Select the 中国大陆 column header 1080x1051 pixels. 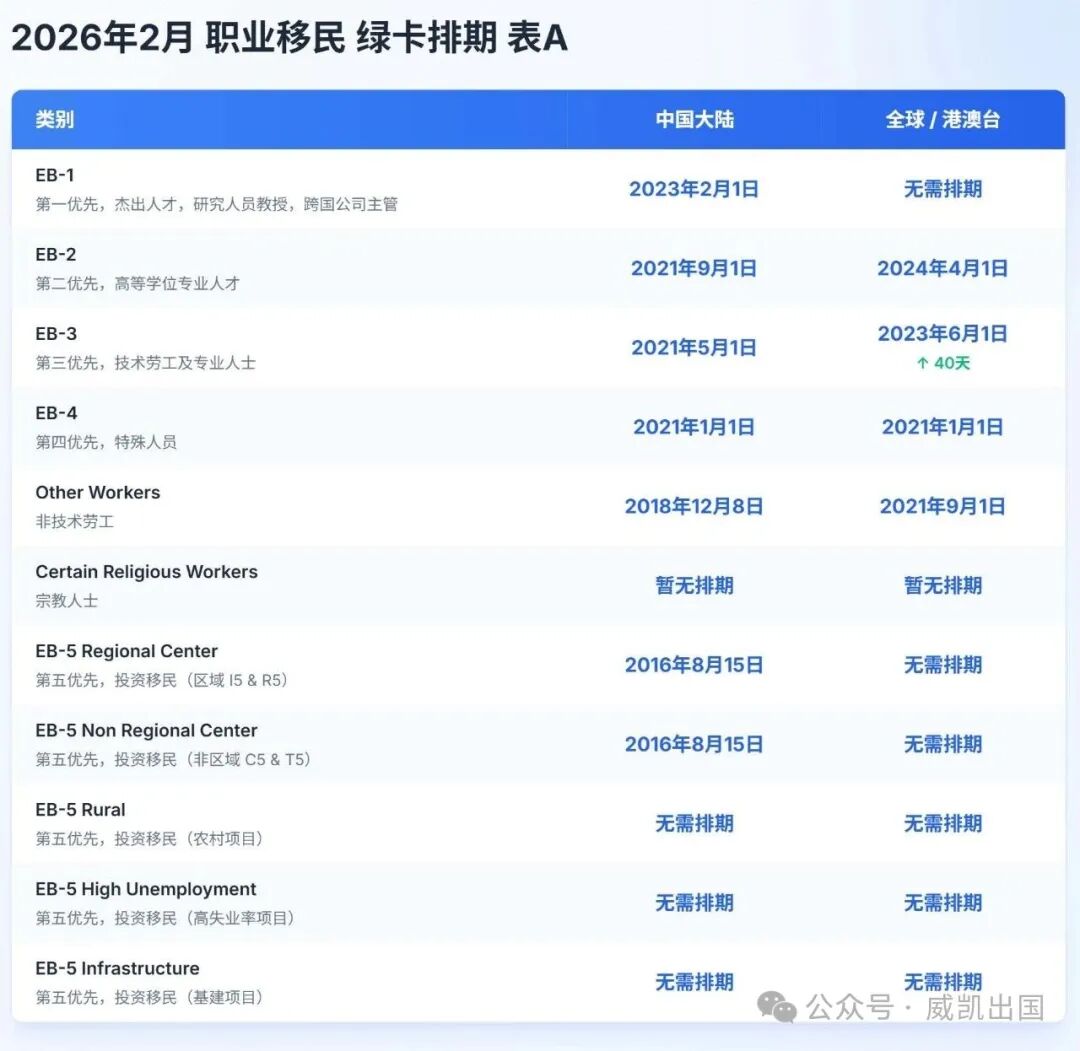coord(694,120)
